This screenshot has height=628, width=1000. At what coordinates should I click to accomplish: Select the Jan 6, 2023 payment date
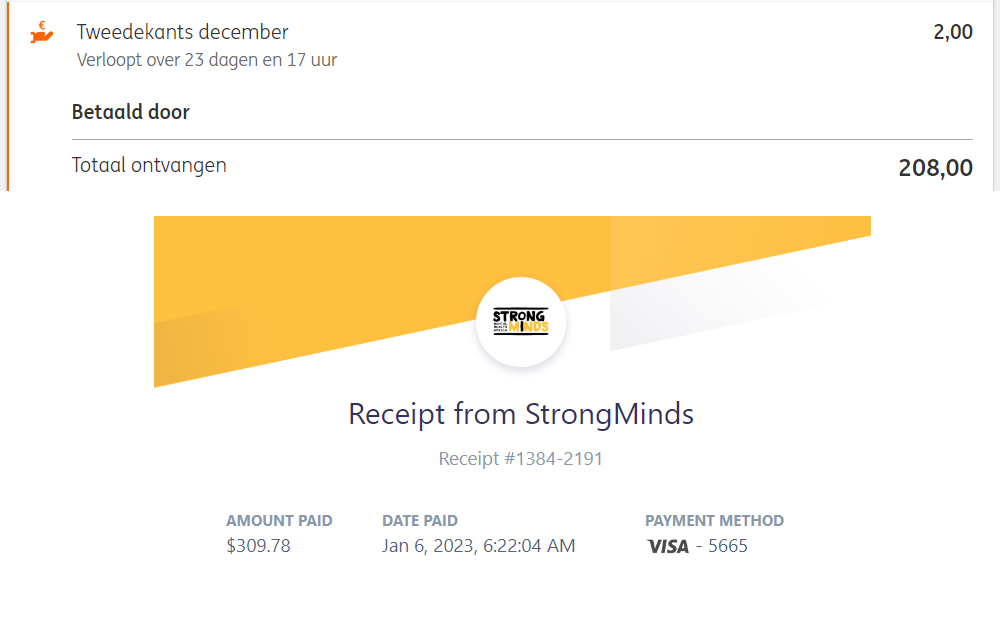[478, 546]
